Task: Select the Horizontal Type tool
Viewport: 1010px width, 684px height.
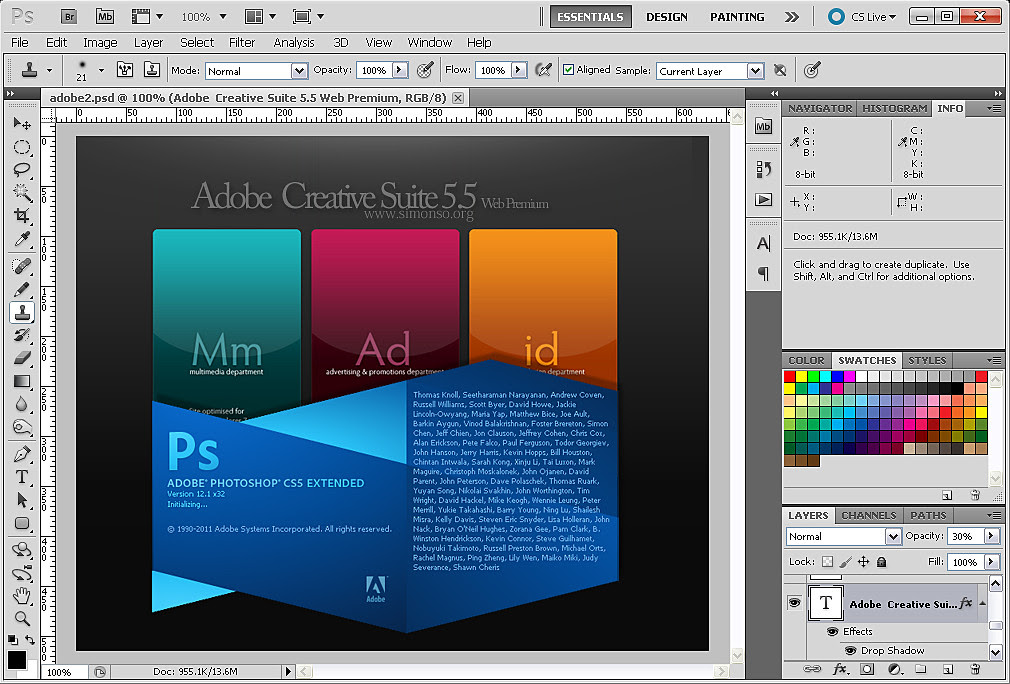Action: [x=22, y=477]
